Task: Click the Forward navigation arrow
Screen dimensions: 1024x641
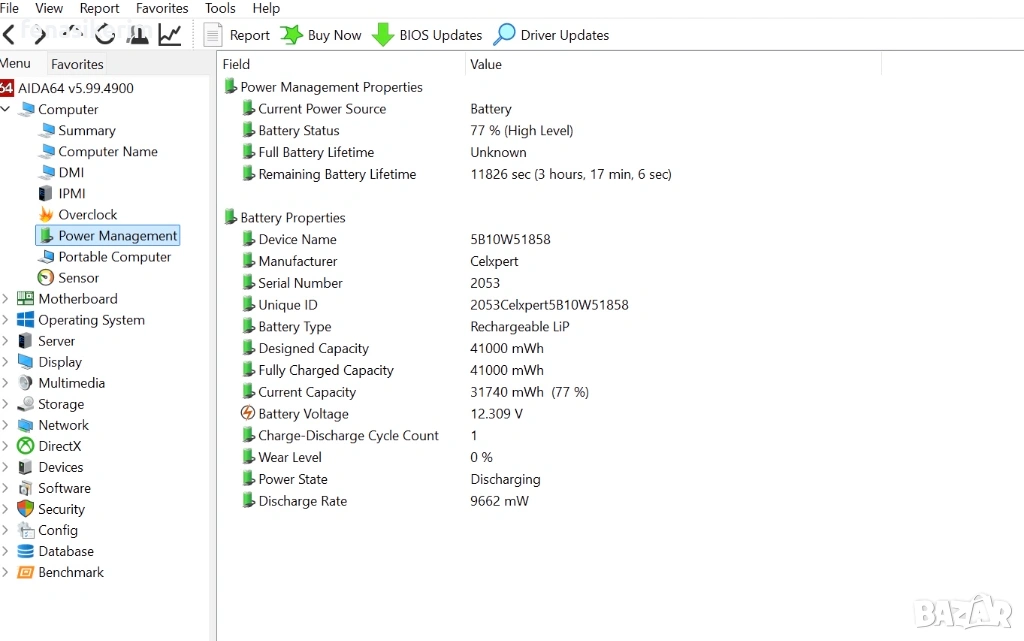Action: point(40,35)
